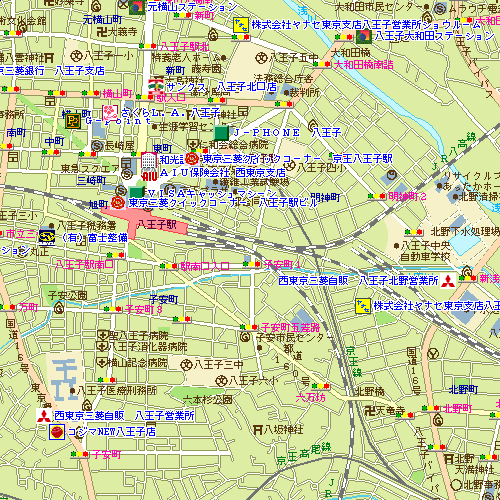The width and height of the screenshot is (500, 500).
Task: Click hospital icon beside 聖八王子病院
Action: [x=103, y=335]
